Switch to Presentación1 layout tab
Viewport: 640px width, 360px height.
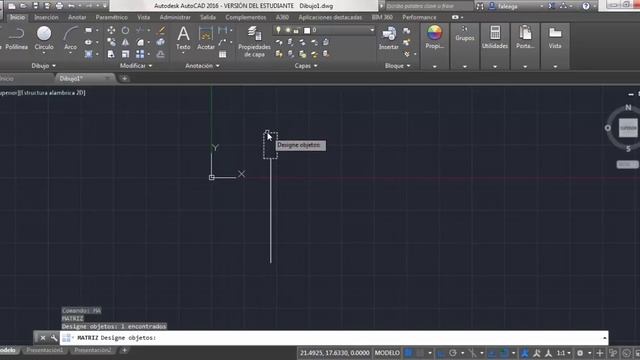[44, 350]
